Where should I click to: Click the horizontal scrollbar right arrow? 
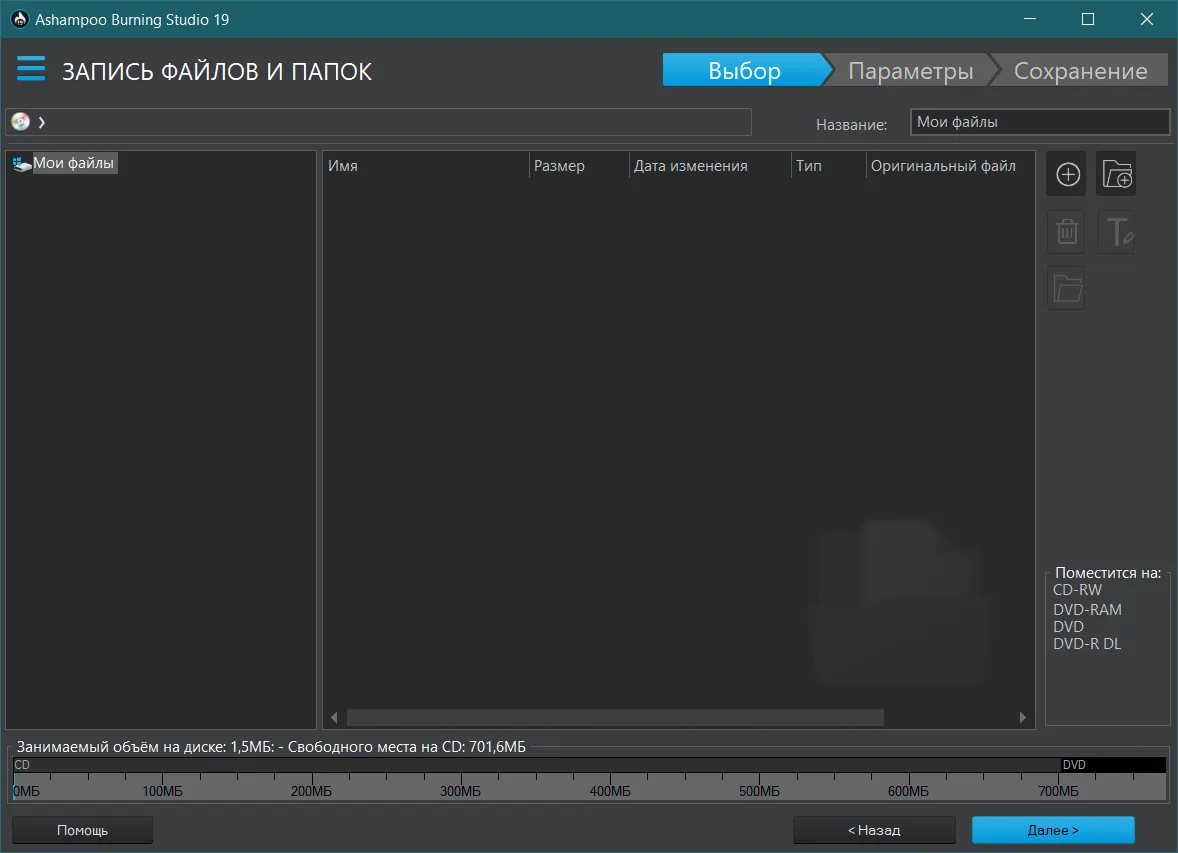click(1022, 718)
